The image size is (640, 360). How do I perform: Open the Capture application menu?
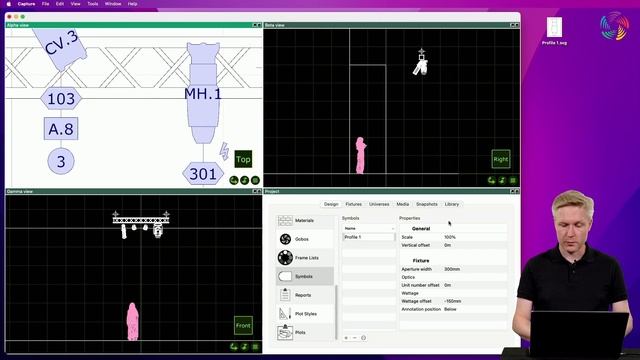point(26,4)
